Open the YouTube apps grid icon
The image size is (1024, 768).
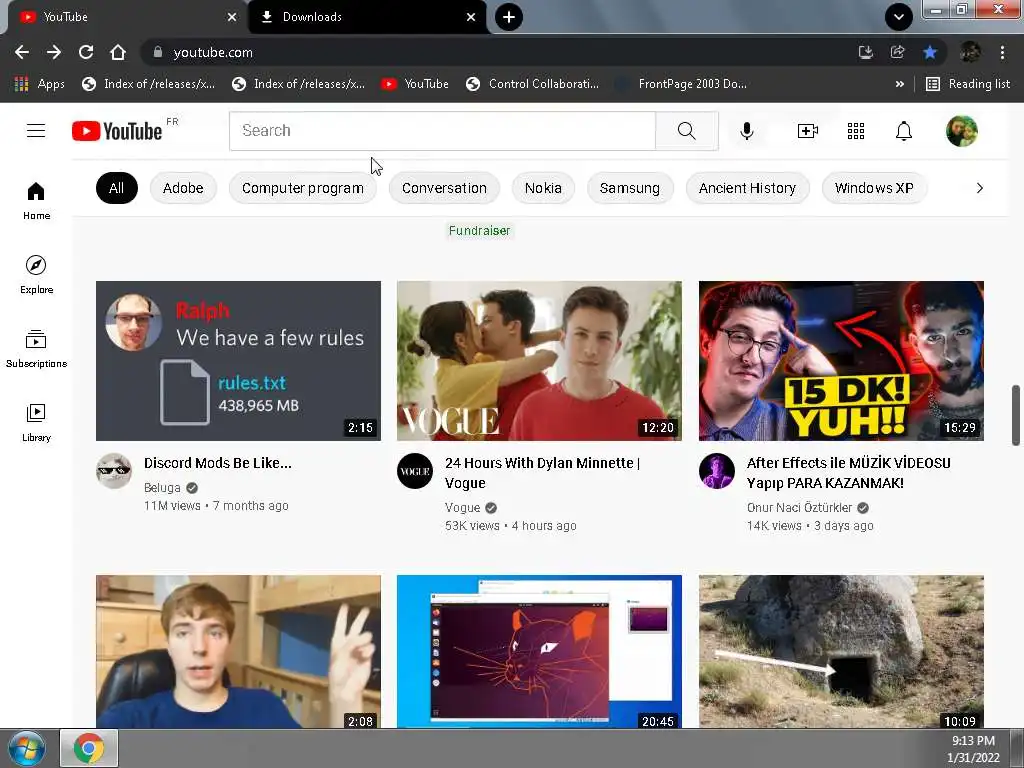coord(856,131)
